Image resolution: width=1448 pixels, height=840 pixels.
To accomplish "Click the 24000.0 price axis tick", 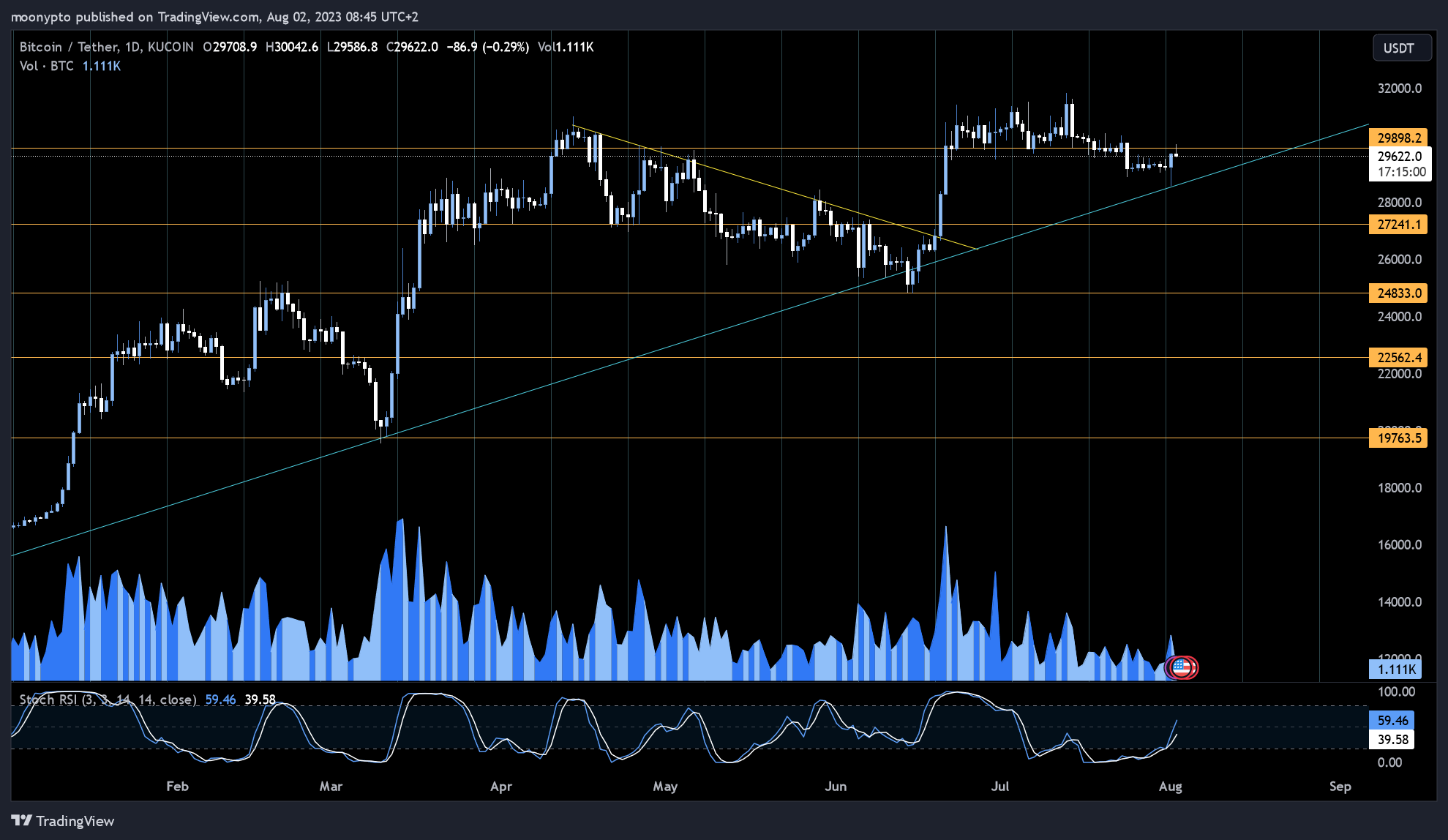I will click(1400, 317).
